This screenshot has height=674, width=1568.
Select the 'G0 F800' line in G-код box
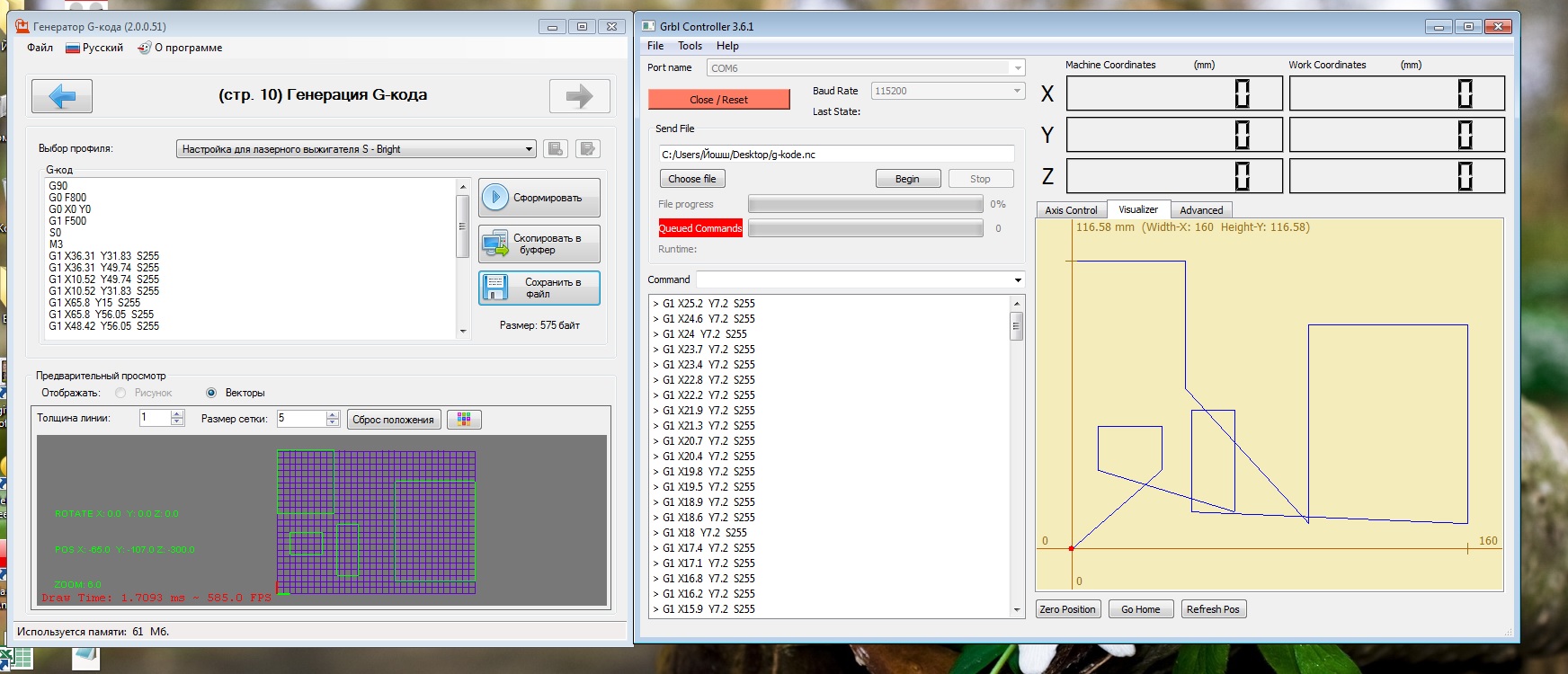pyautogui.click(x=67, y=198)
